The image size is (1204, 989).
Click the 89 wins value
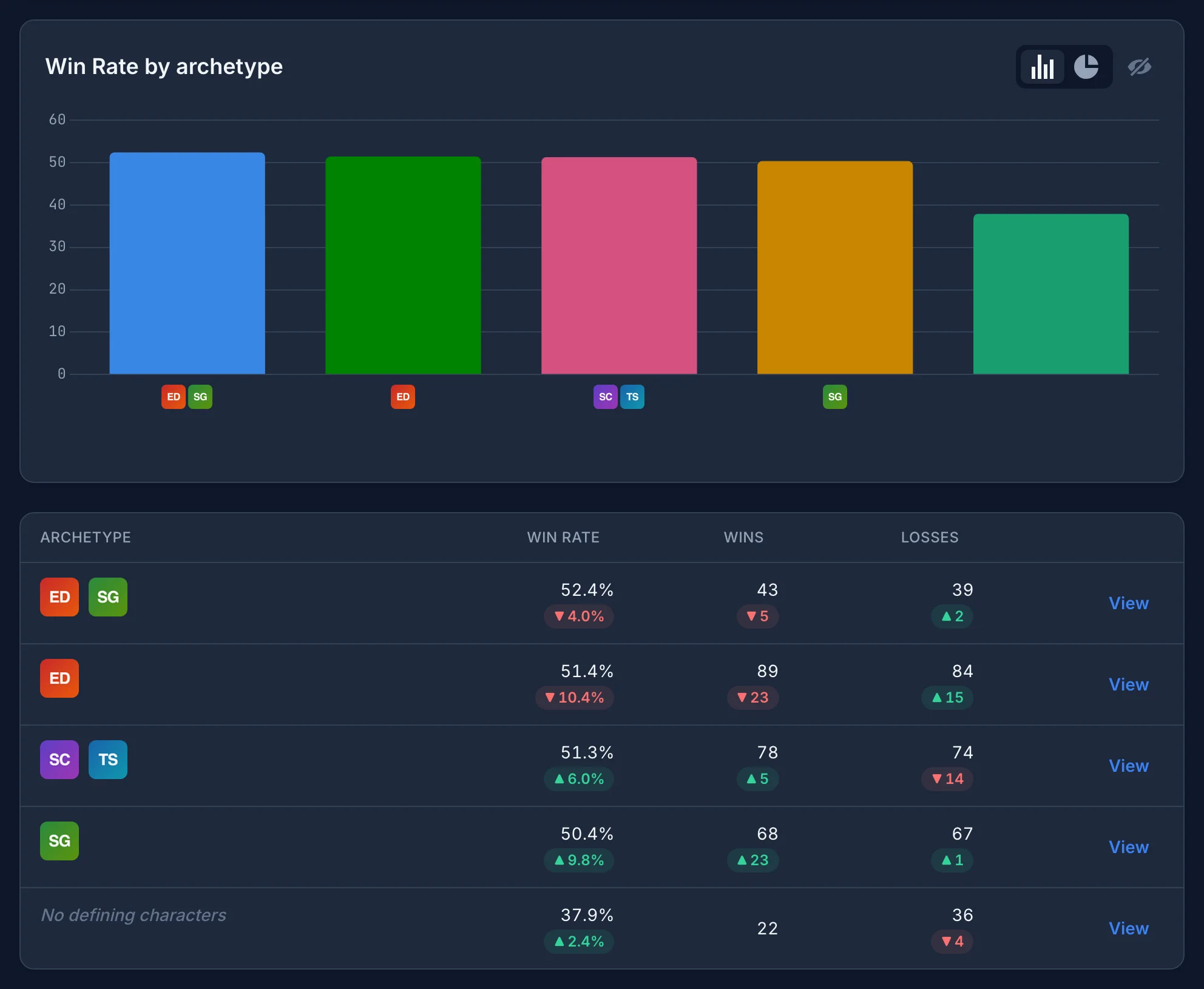[768, 671]
